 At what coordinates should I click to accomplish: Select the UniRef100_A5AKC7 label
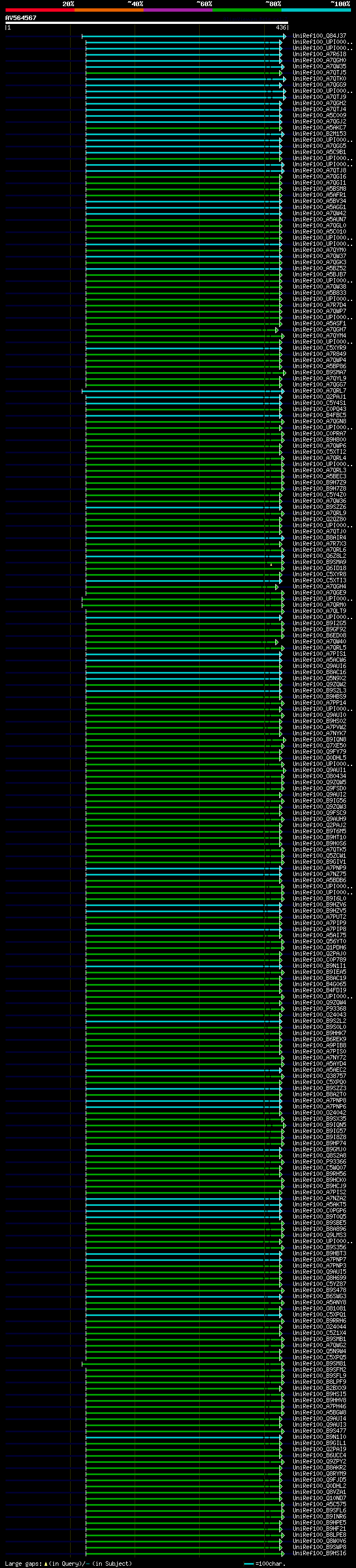[319, 128]
